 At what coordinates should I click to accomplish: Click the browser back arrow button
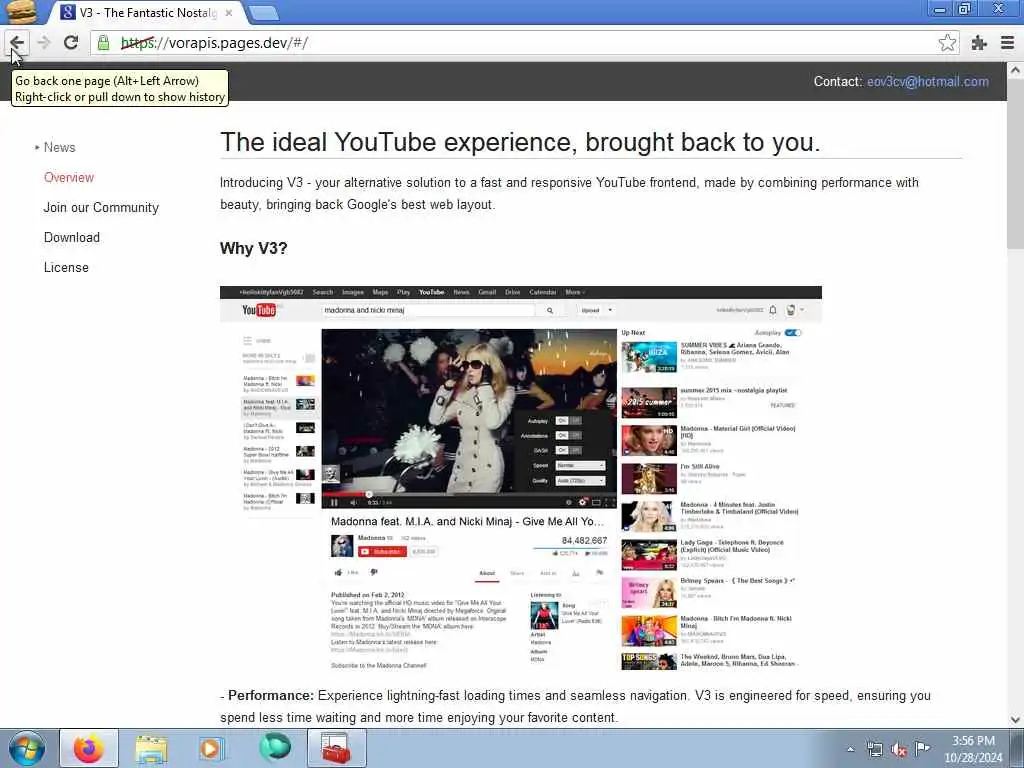tap(17, 43)
